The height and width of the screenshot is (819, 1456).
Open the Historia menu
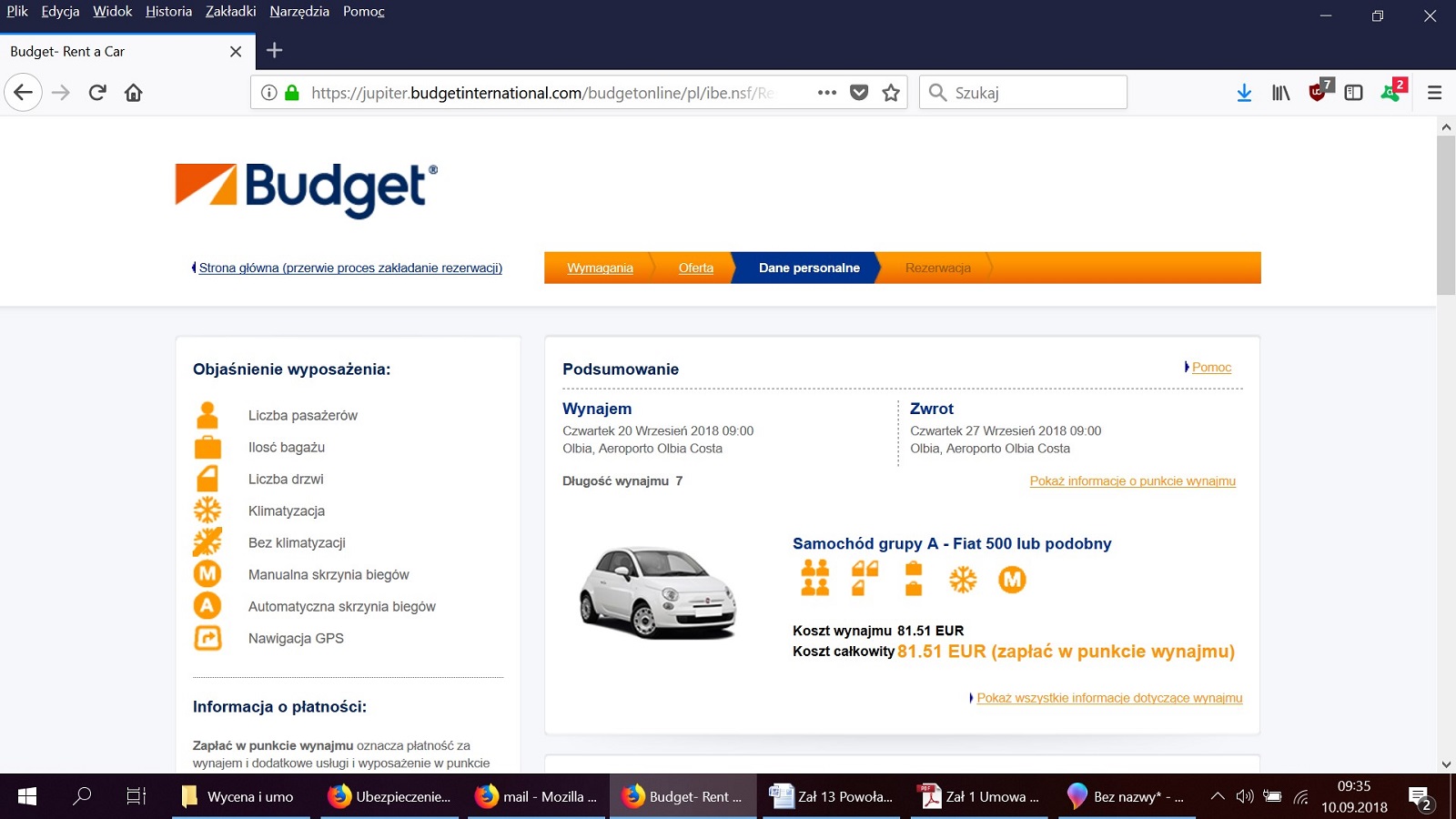click(168, 11)
